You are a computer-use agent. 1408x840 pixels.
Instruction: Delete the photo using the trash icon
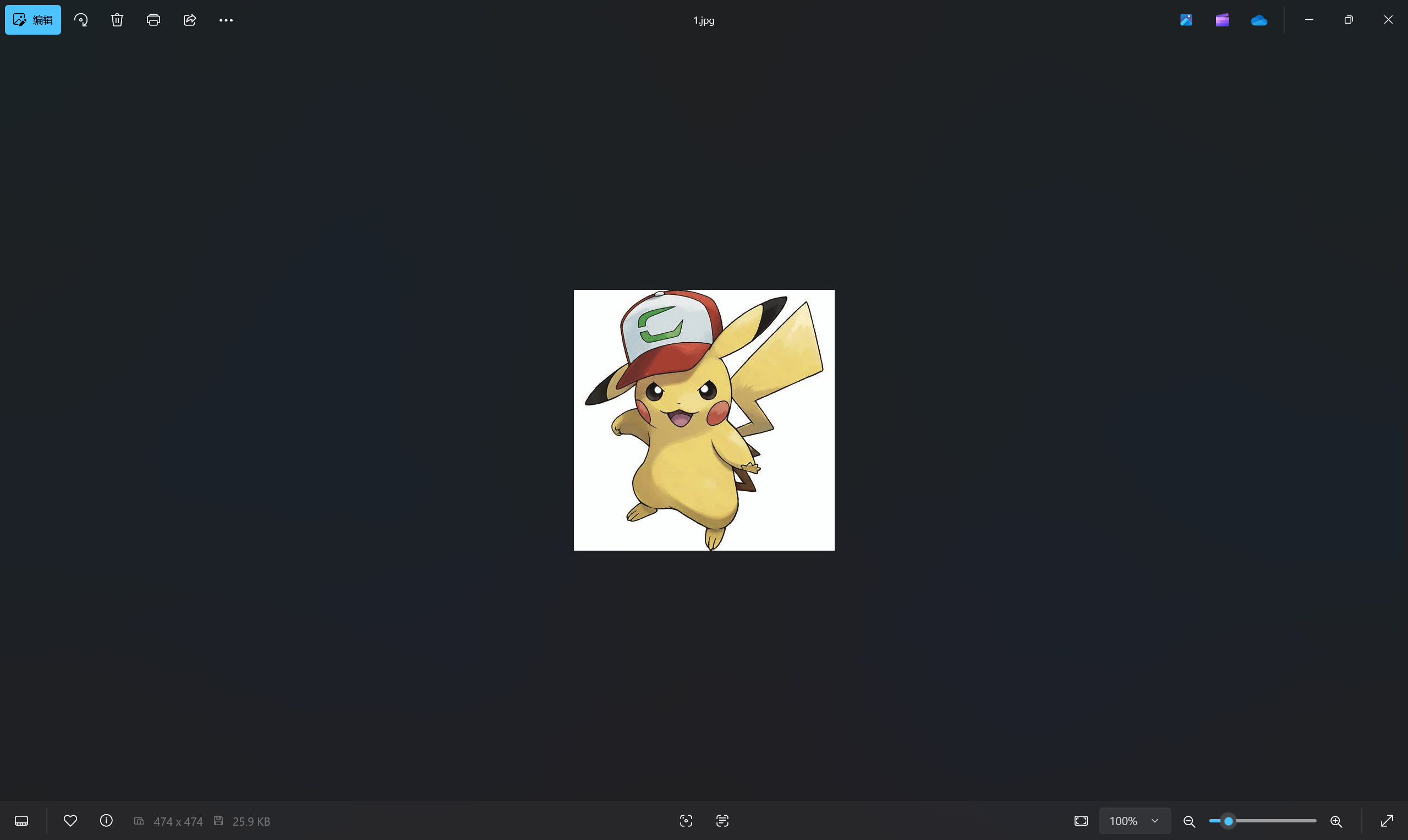(x=117, y=20)
